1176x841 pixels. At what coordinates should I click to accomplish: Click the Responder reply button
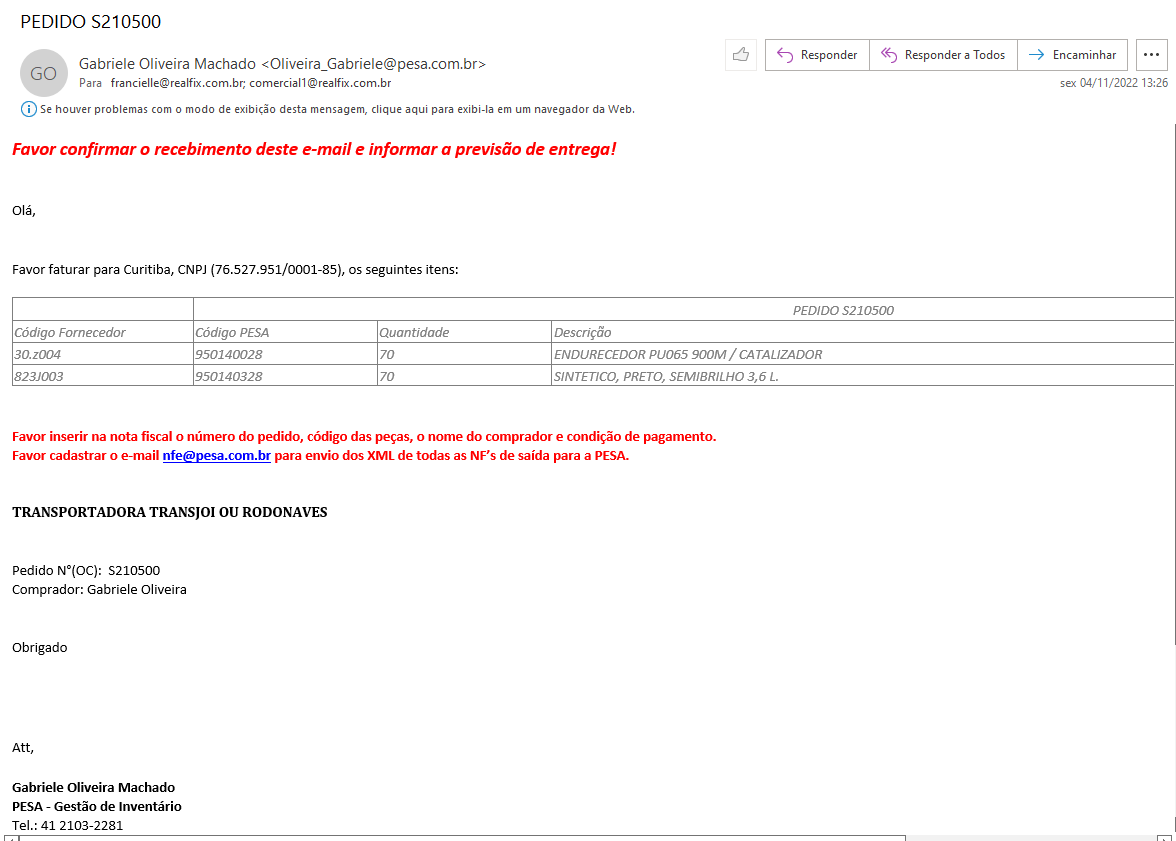click(817, 55)
